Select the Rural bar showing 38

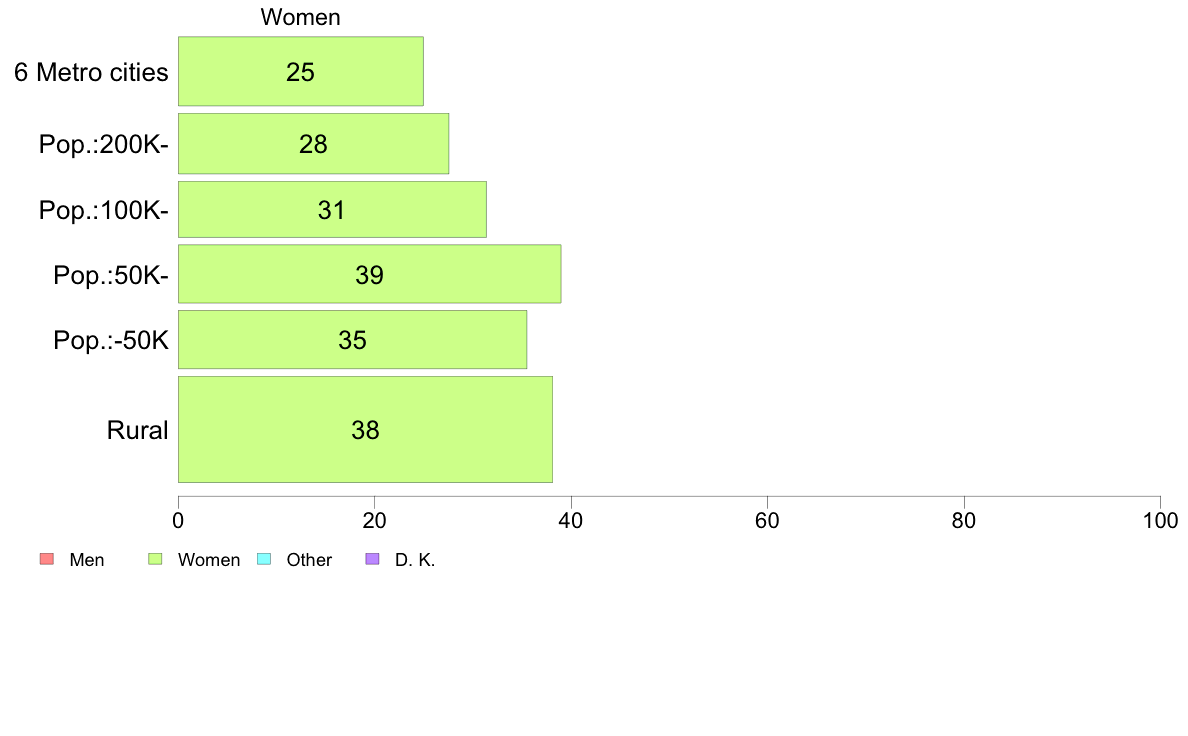pyautogui.click(x=365, y=429)
